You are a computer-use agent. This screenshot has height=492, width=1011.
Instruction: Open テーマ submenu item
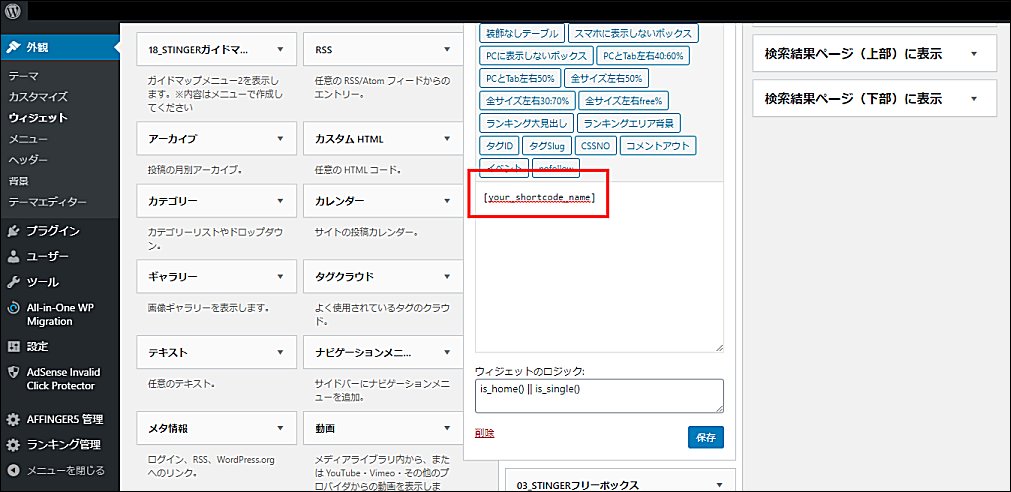(24, 76)
